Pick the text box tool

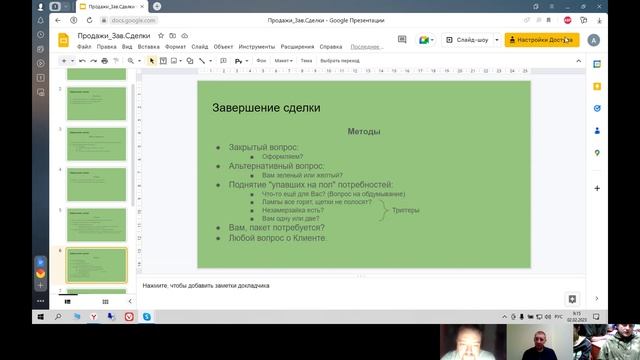163,61
